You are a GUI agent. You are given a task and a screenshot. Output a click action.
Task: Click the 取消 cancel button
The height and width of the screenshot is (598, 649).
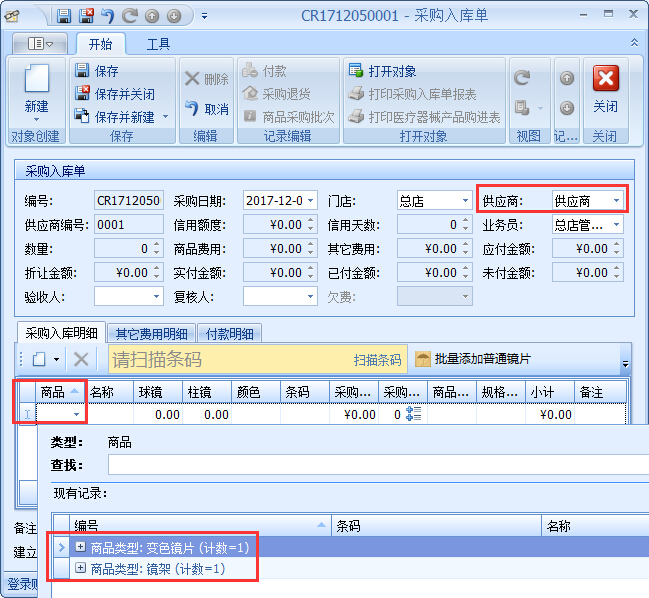click(x=206, y=109)
